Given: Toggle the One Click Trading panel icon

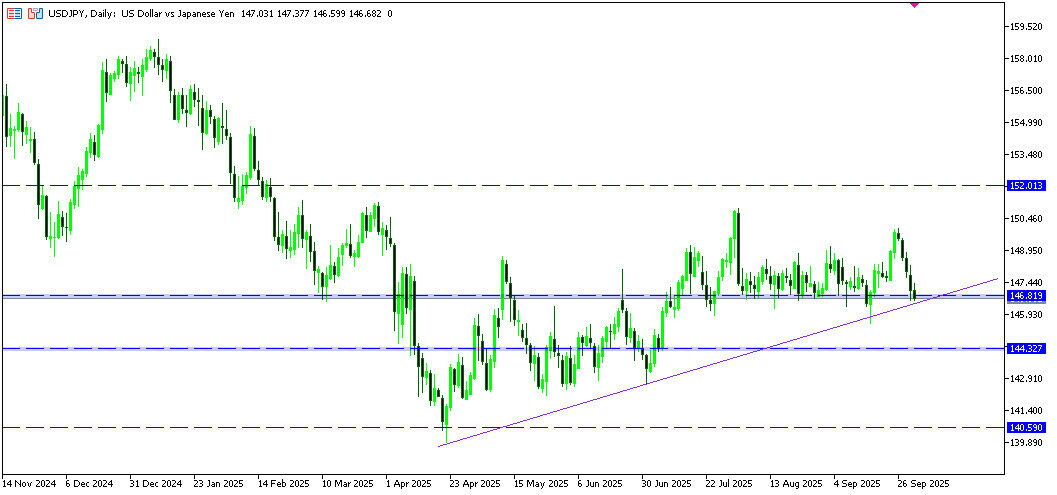Looking at the screenshot, I should (14, 14).
